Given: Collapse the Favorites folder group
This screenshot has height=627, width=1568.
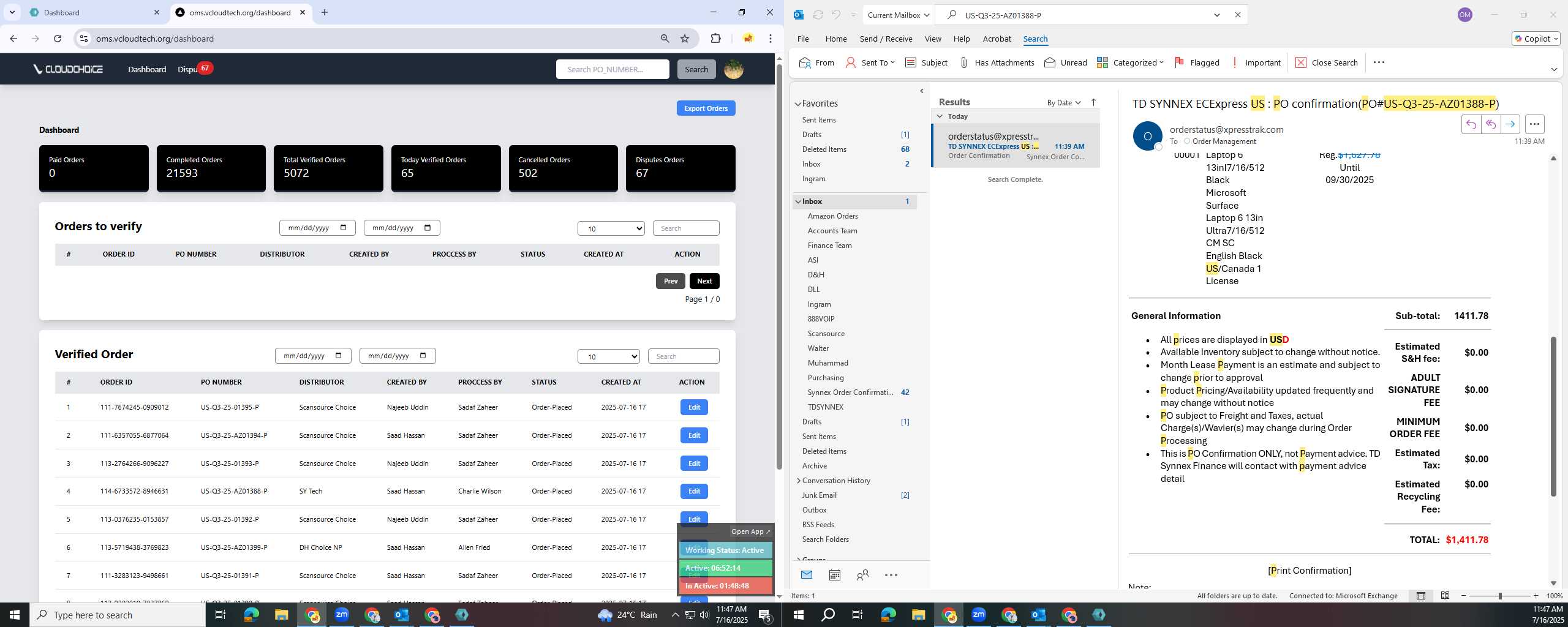Looking at the screenshot, I should click(x=798, y=104).
